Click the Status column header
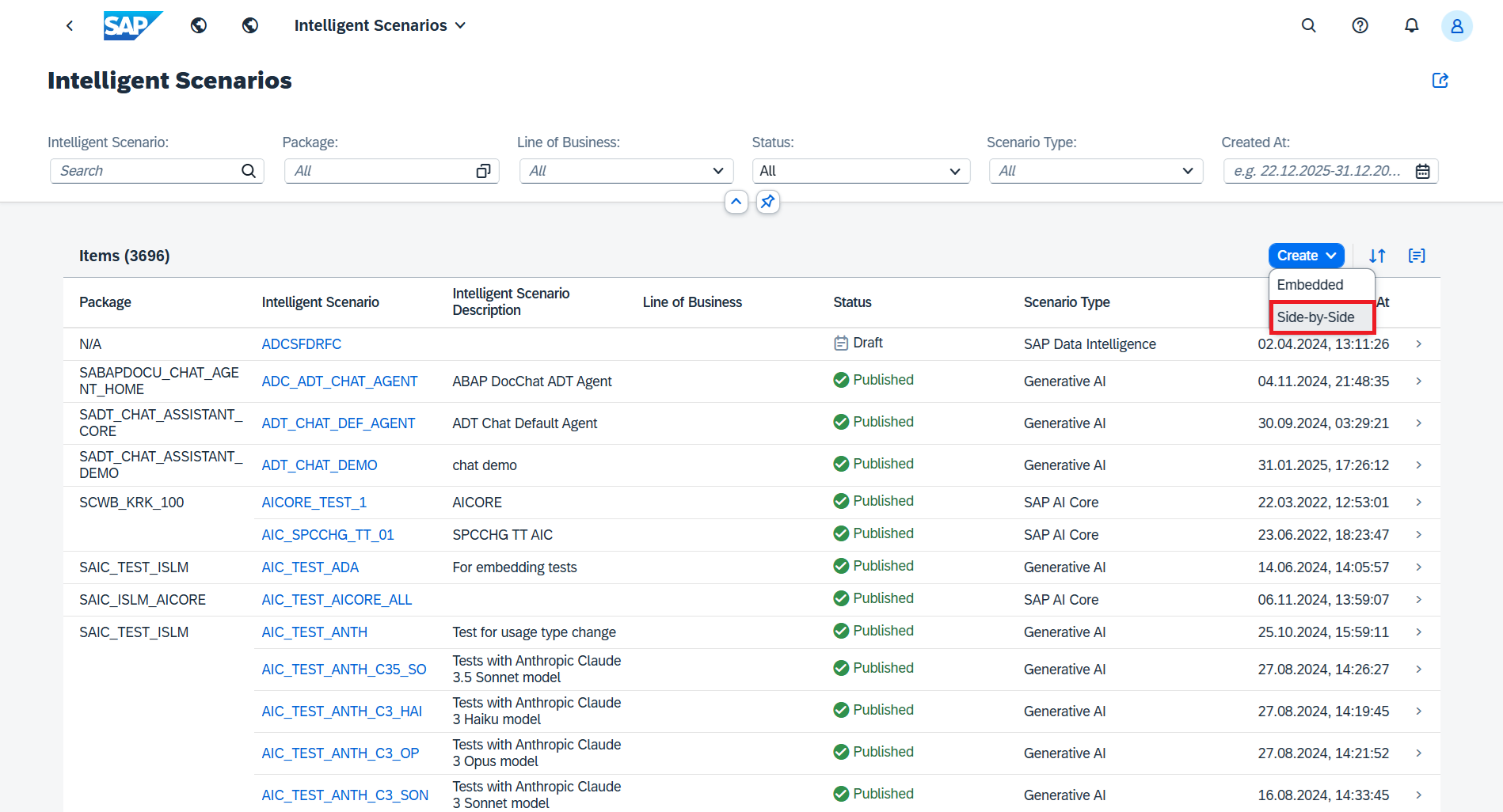 pyautogui.click(x=852, y=302)
